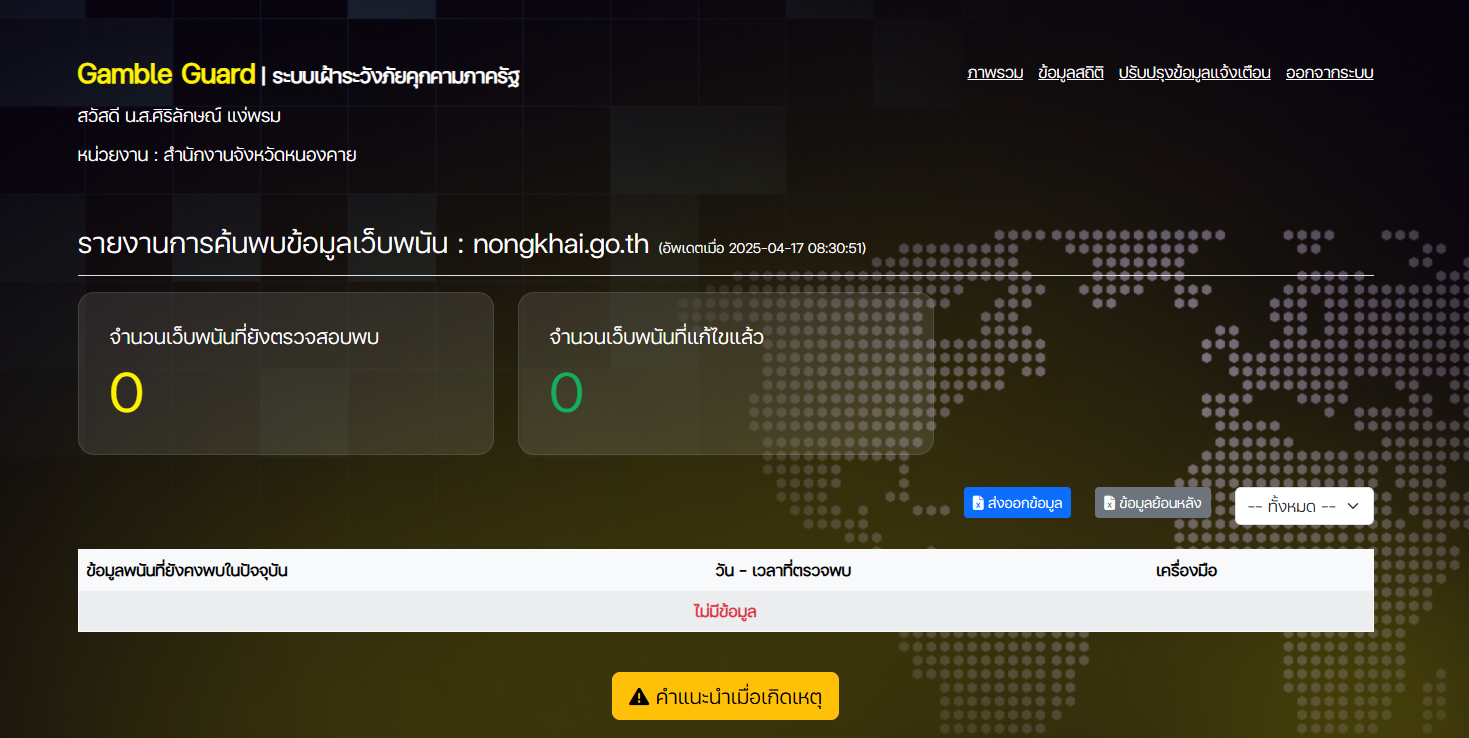Click the green zero count number

tap(566, 393)
